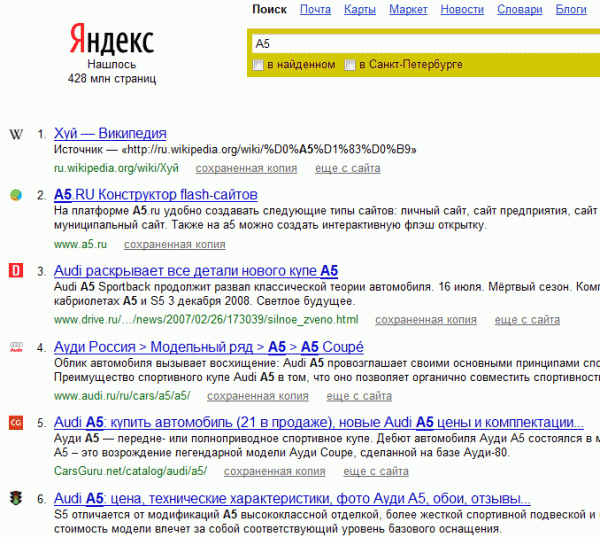
Task: Open saved copy of the Wikipedia result
Action: pyautogui.click(x=246, y=168)
